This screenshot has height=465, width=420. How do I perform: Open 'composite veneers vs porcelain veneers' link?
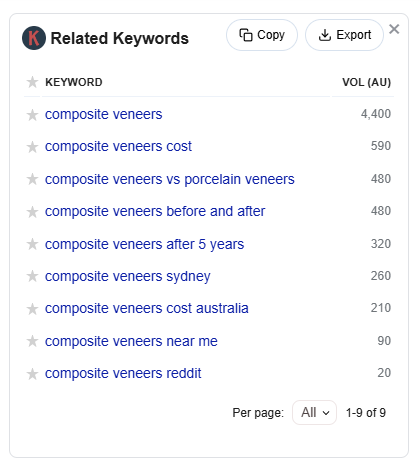click(x=170, y=179)
